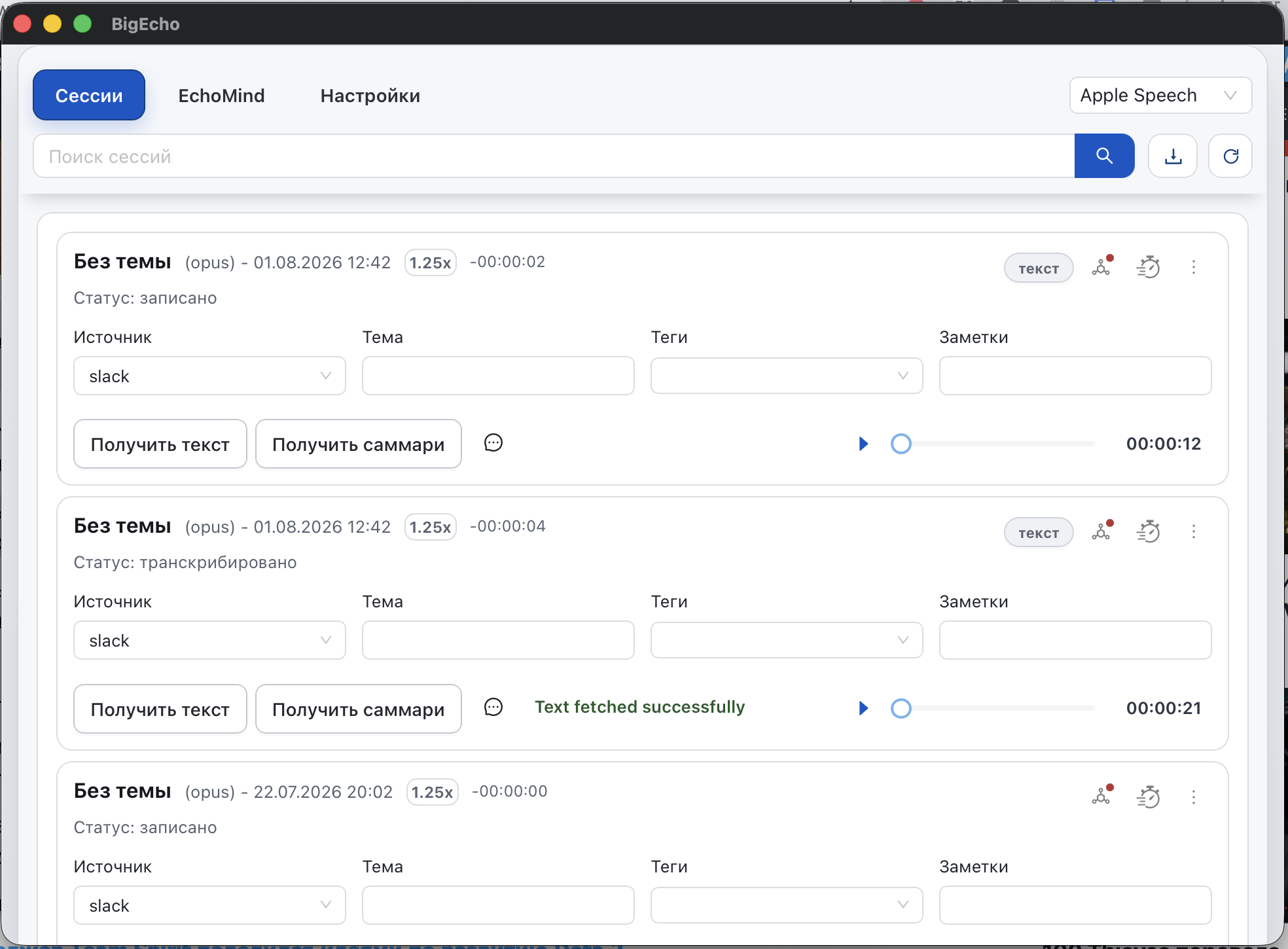This screenshot has height=949, width=1288.
Task: Click the 00:00:12 duration text
Action: (1164, 444)
